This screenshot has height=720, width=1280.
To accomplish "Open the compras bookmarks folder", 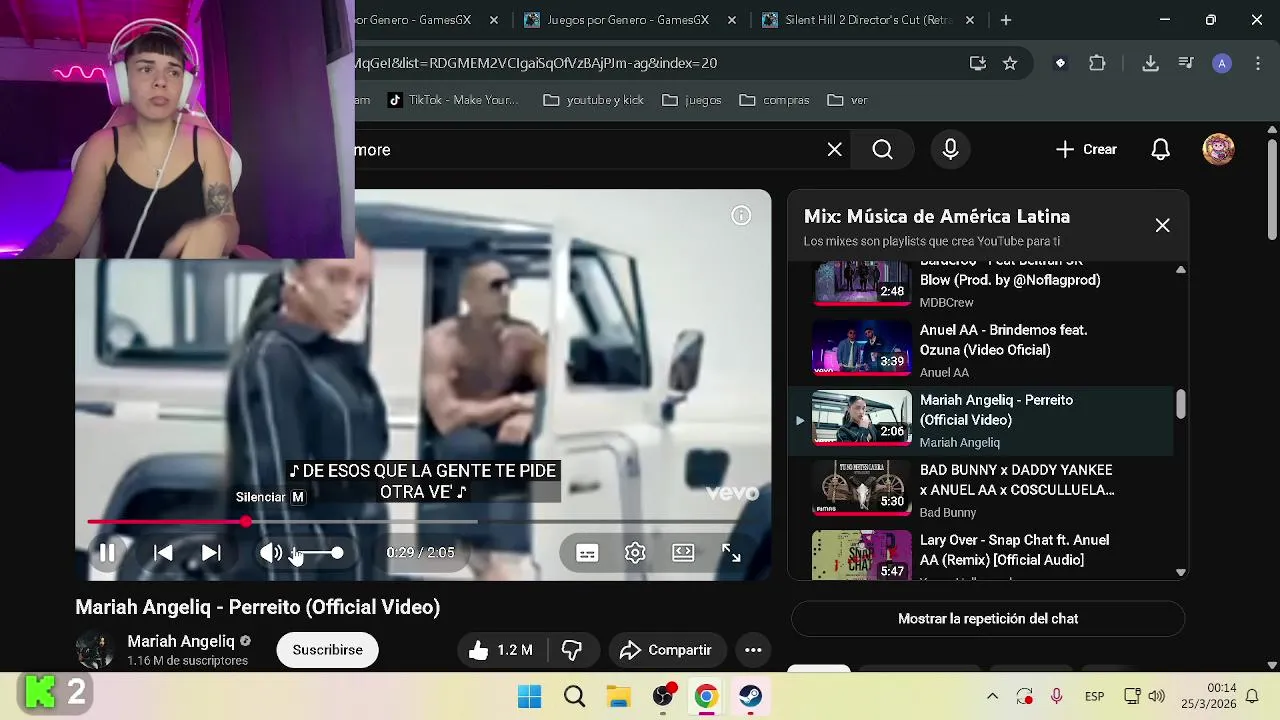I will pyautogui.click(x=775, y=100).
